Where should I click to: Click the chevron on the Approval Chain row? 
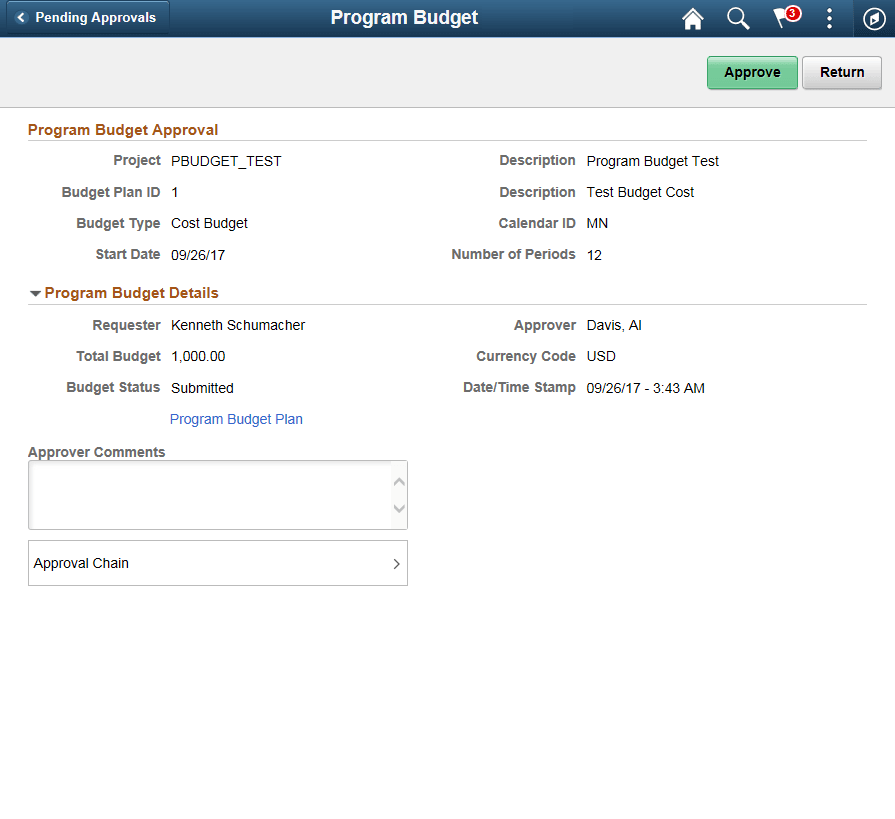(x=396, y=563)
